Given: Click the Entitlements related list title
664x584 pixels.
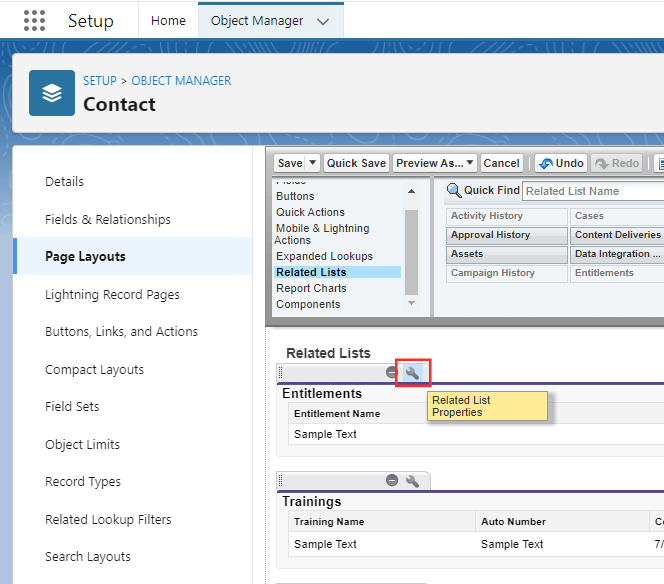Looking at the screenshot, I should (322, 393).
